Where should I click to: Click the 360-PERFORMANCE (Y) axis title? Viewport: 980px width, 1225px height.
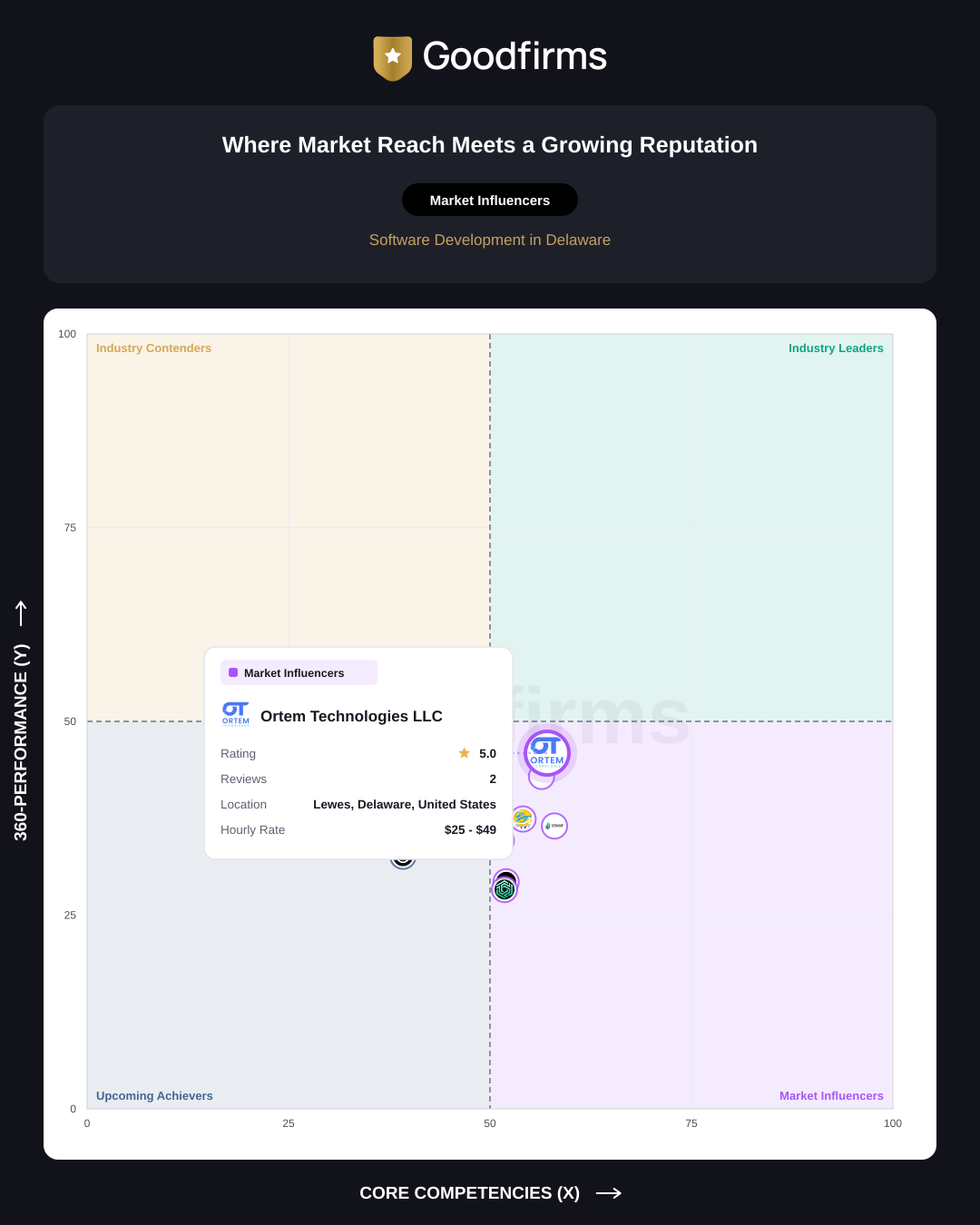coord(21,742)
